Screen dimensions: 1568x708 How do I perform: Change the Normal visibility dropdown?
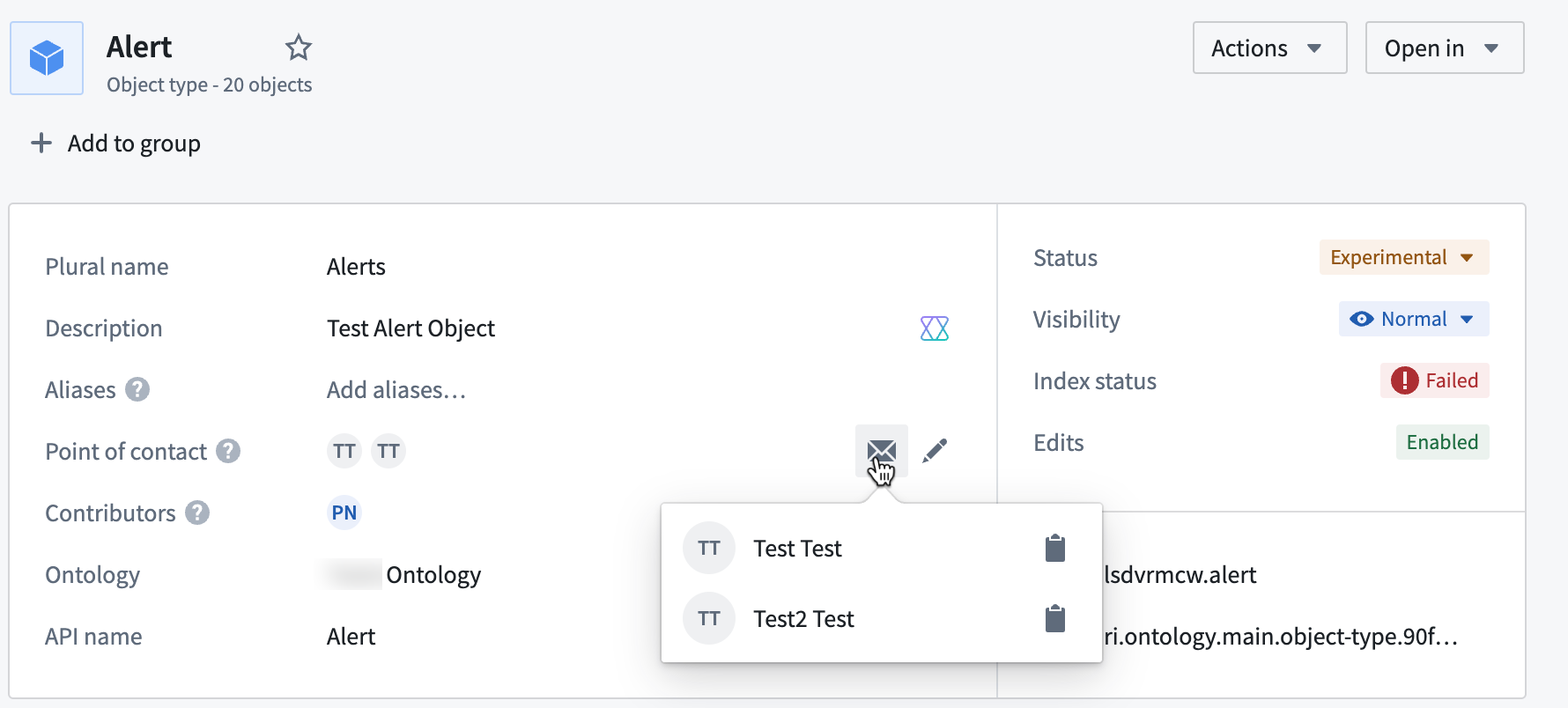click(x=1414, y=319)
